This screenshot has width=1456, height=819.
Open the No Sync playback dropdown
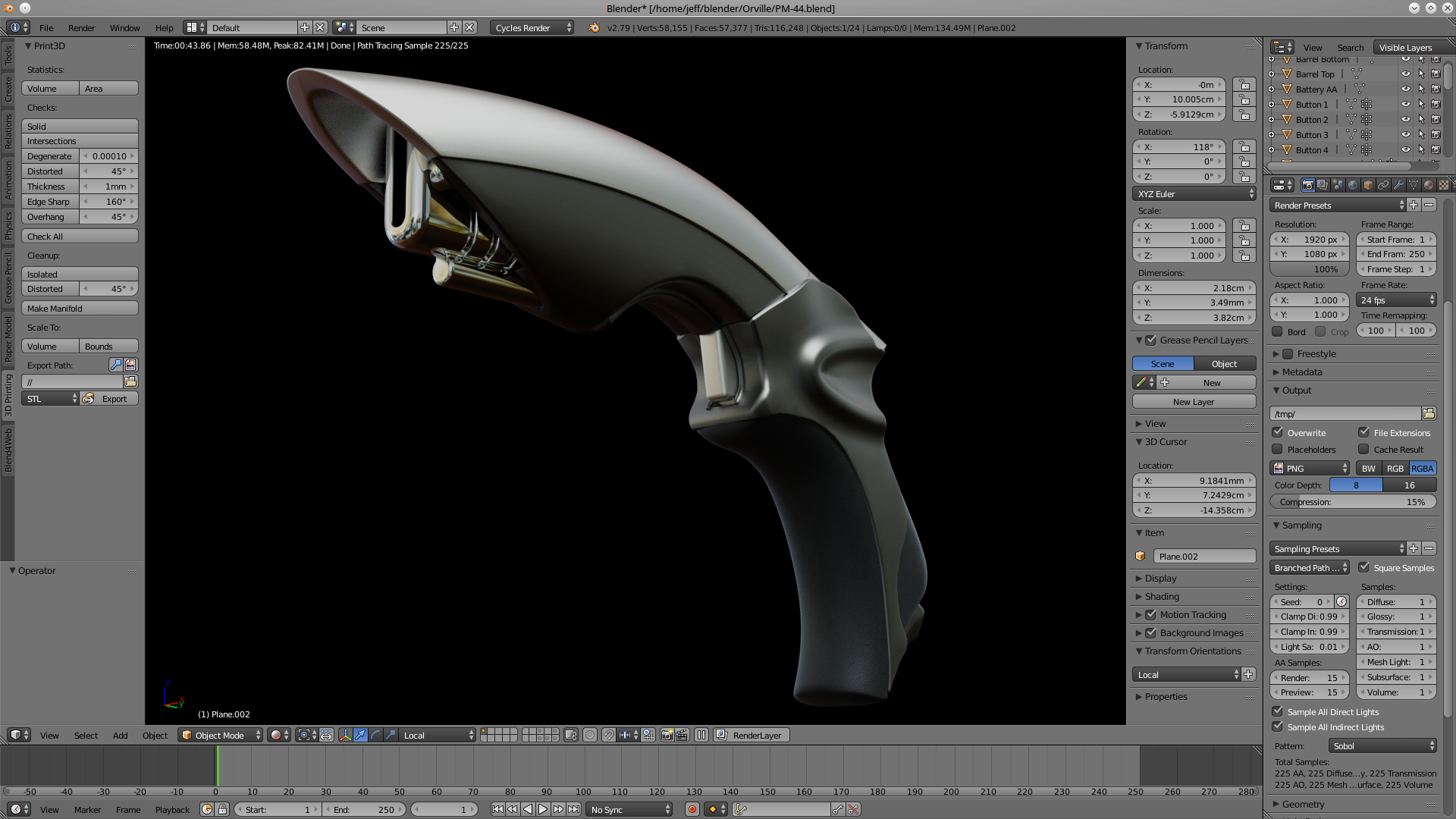pyautogui.click(x=629, y=809)
